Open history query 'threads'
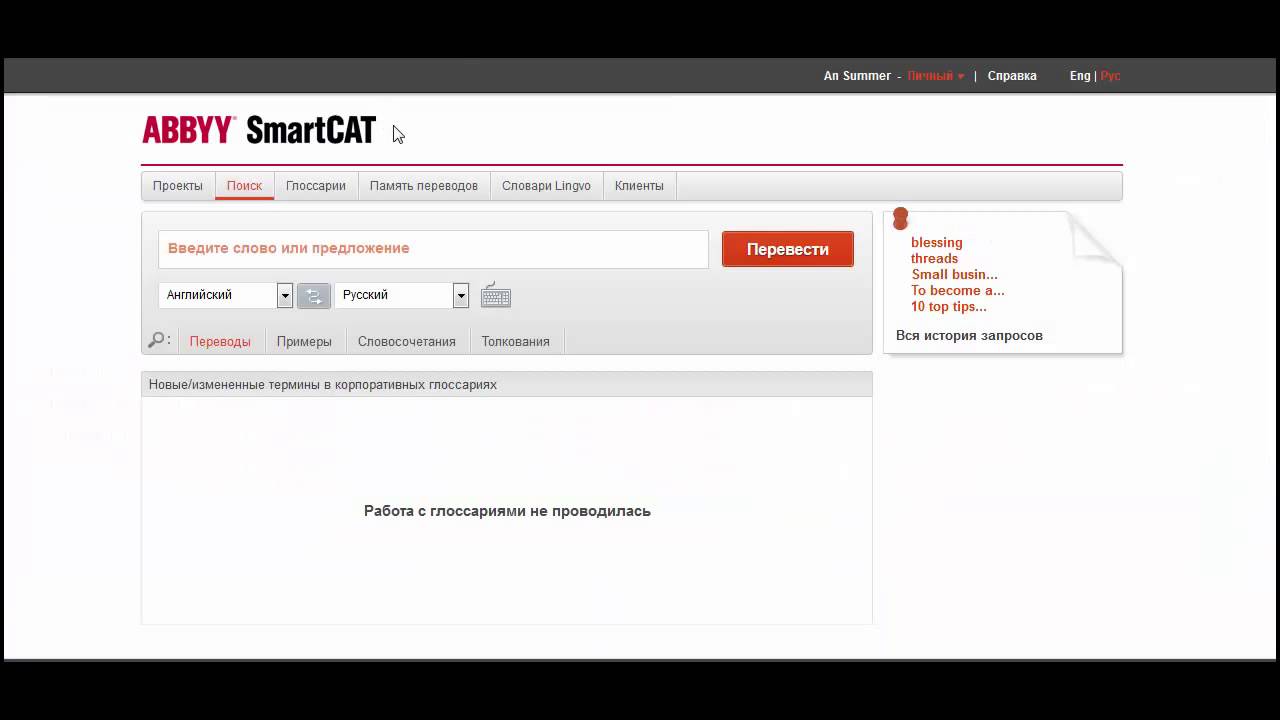The height and width of the screenshot is (720, 1280). click(x=934, y=259)
